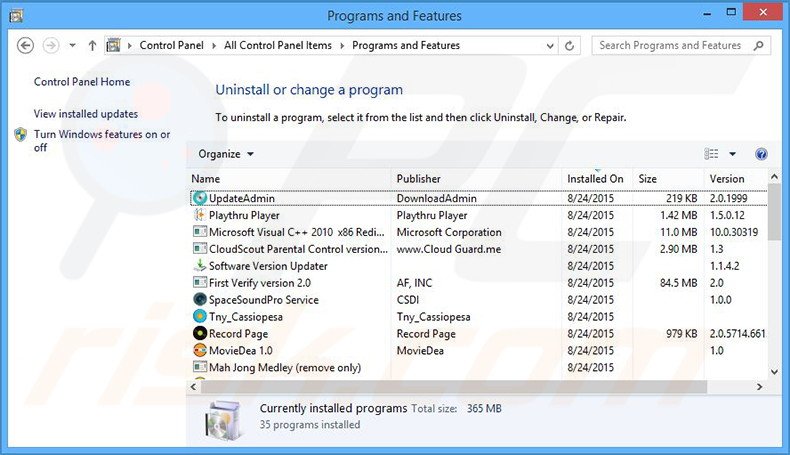
Task: Click the vertical scrollbar up arrow
Action: point(774,177)
